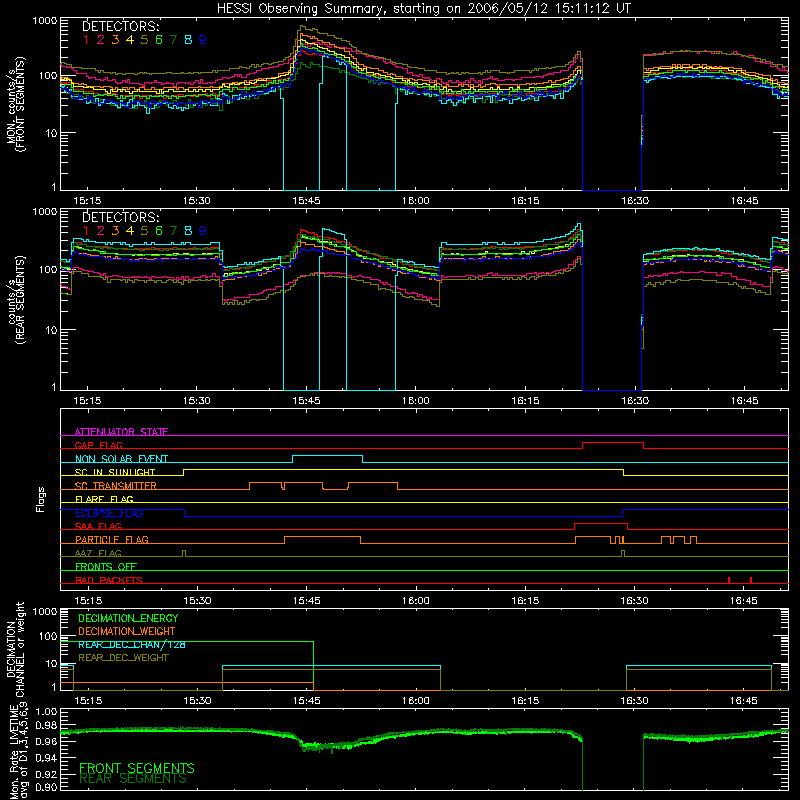Image resolution: width=800 pixels, height=800 pixels.
Task: Select detector 5 in the front segments legend
Action: point(144,40)
